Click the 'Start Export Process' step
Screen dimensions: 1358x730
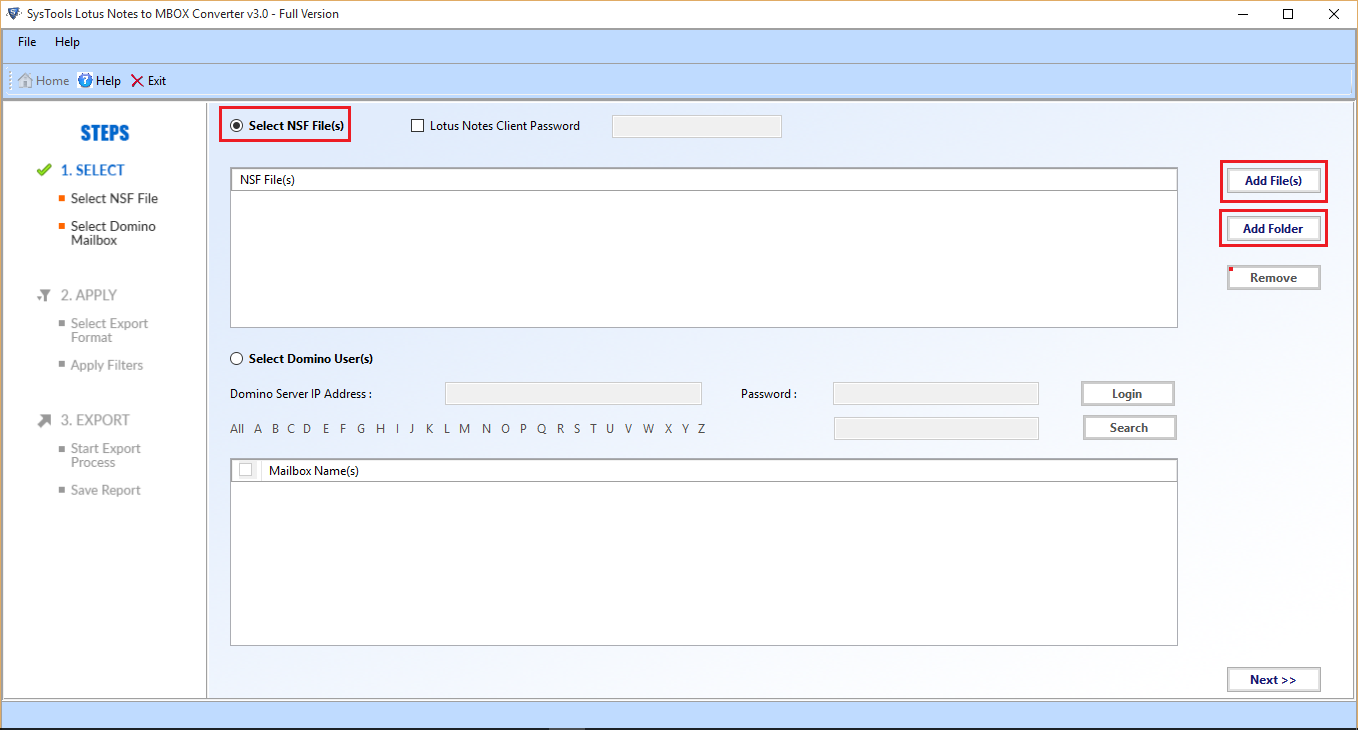click(x=106, y=456)
